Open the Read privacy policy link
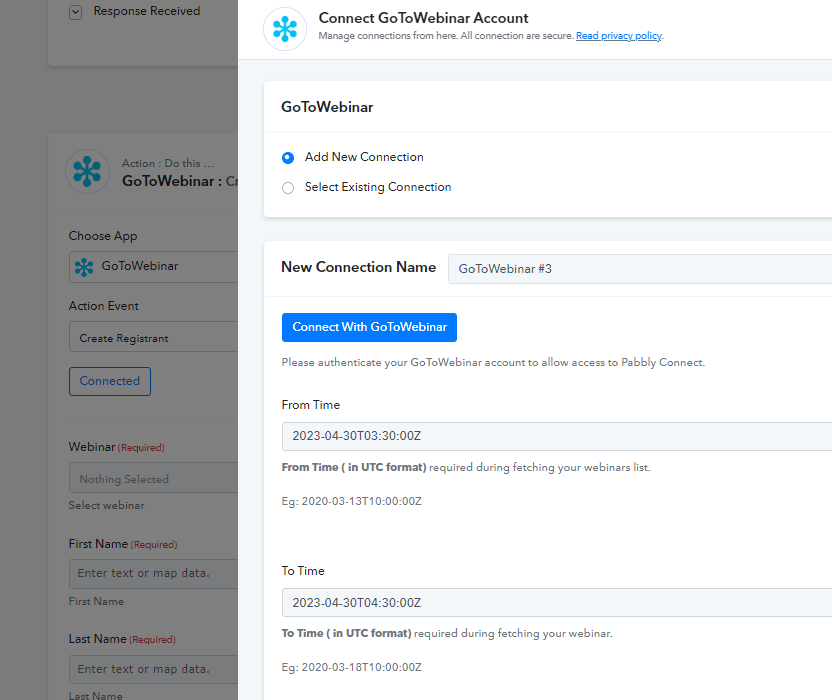832x700 pixels. 619,36
